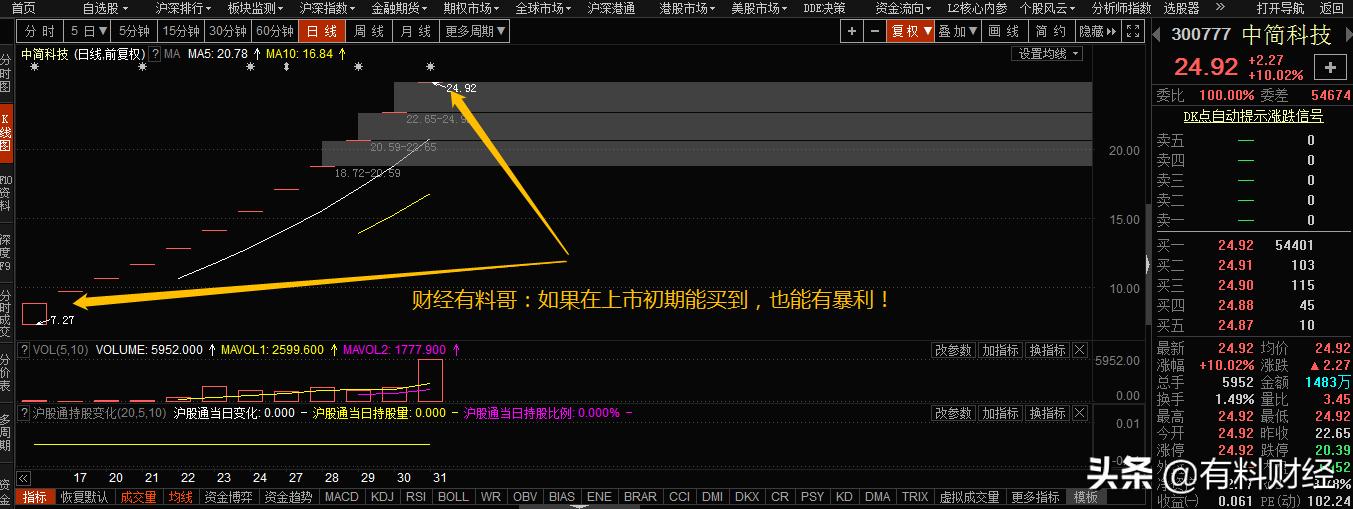Open 选股器 menu item
Image resolution: width=1353 pixels, height=509 pixels.
pos(1181,8)
